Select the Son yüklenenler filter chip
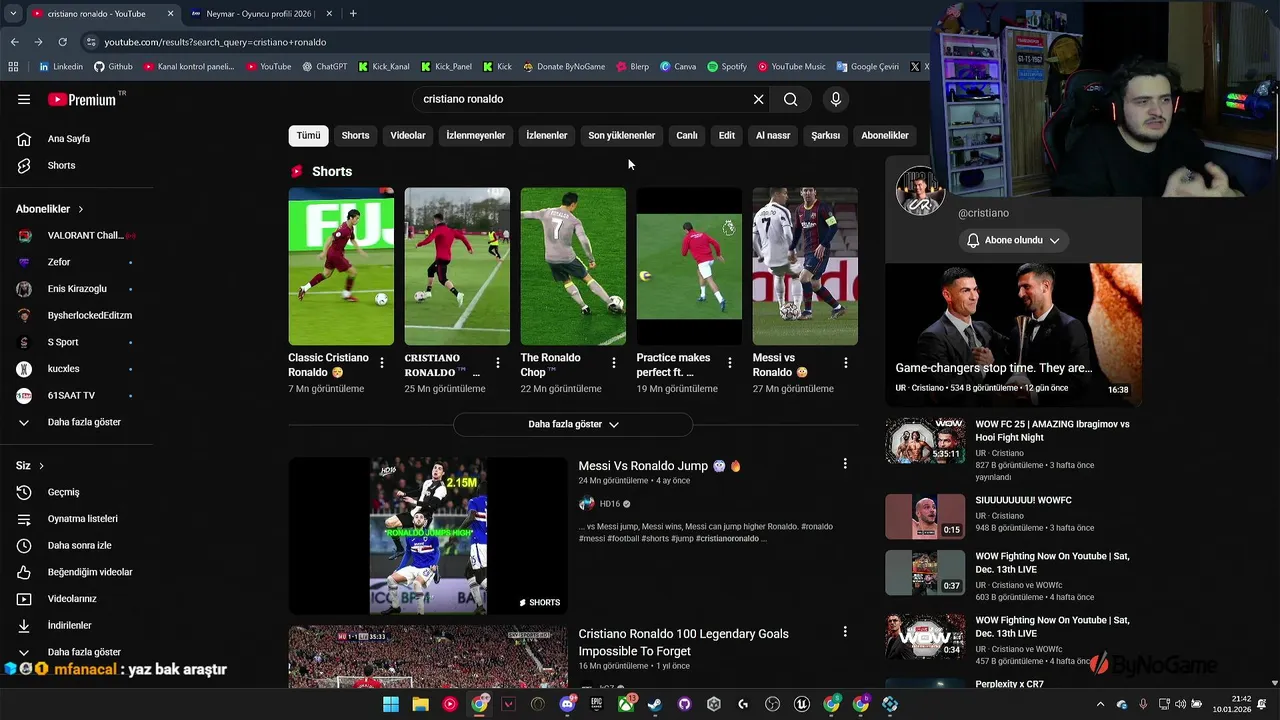Image resolution: width=1280 pixels, height=720 pixels. pyautogui.click(x=622, y=135)
